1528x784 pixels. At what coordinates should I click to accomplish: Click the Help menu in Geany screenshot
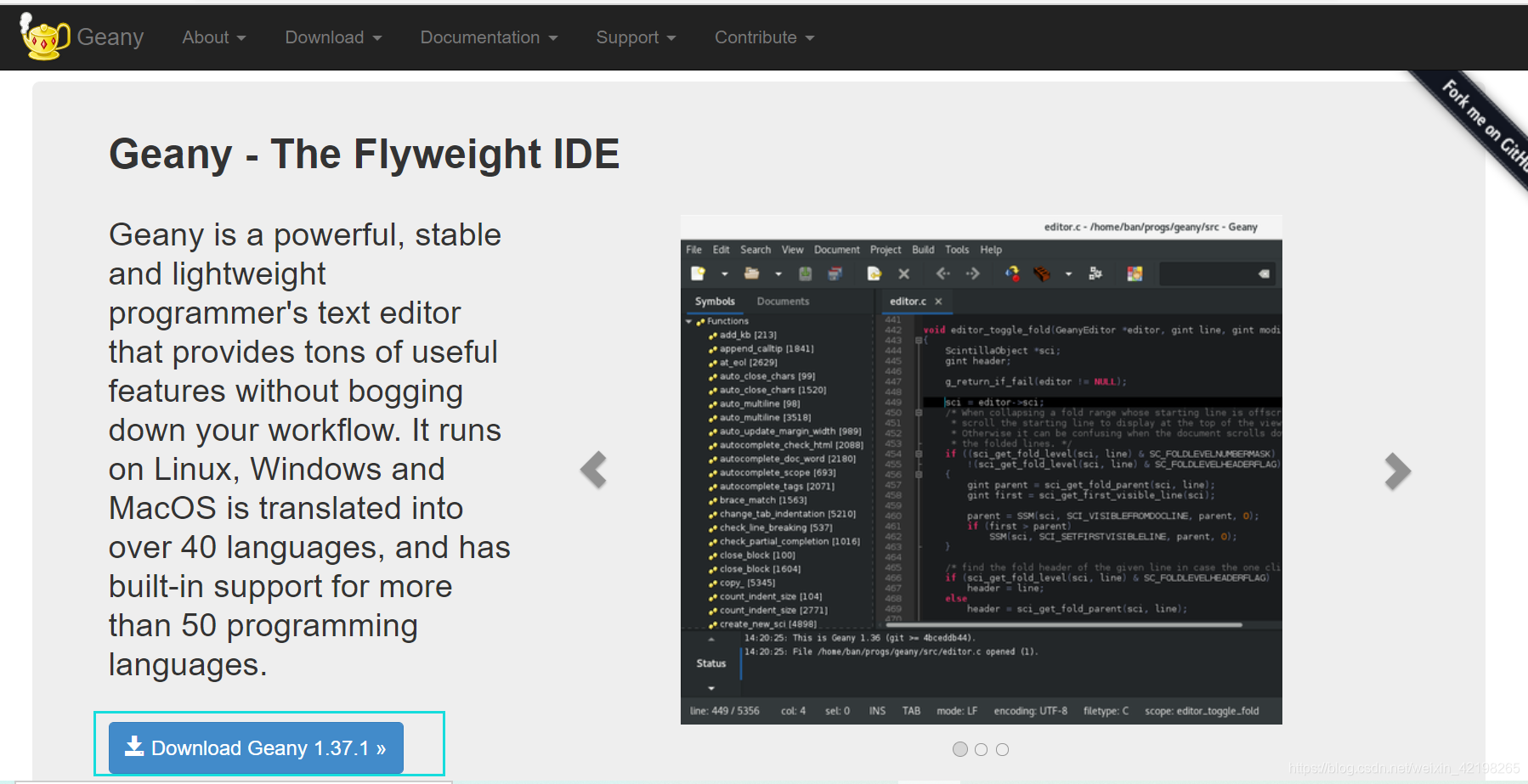point(991,250)
